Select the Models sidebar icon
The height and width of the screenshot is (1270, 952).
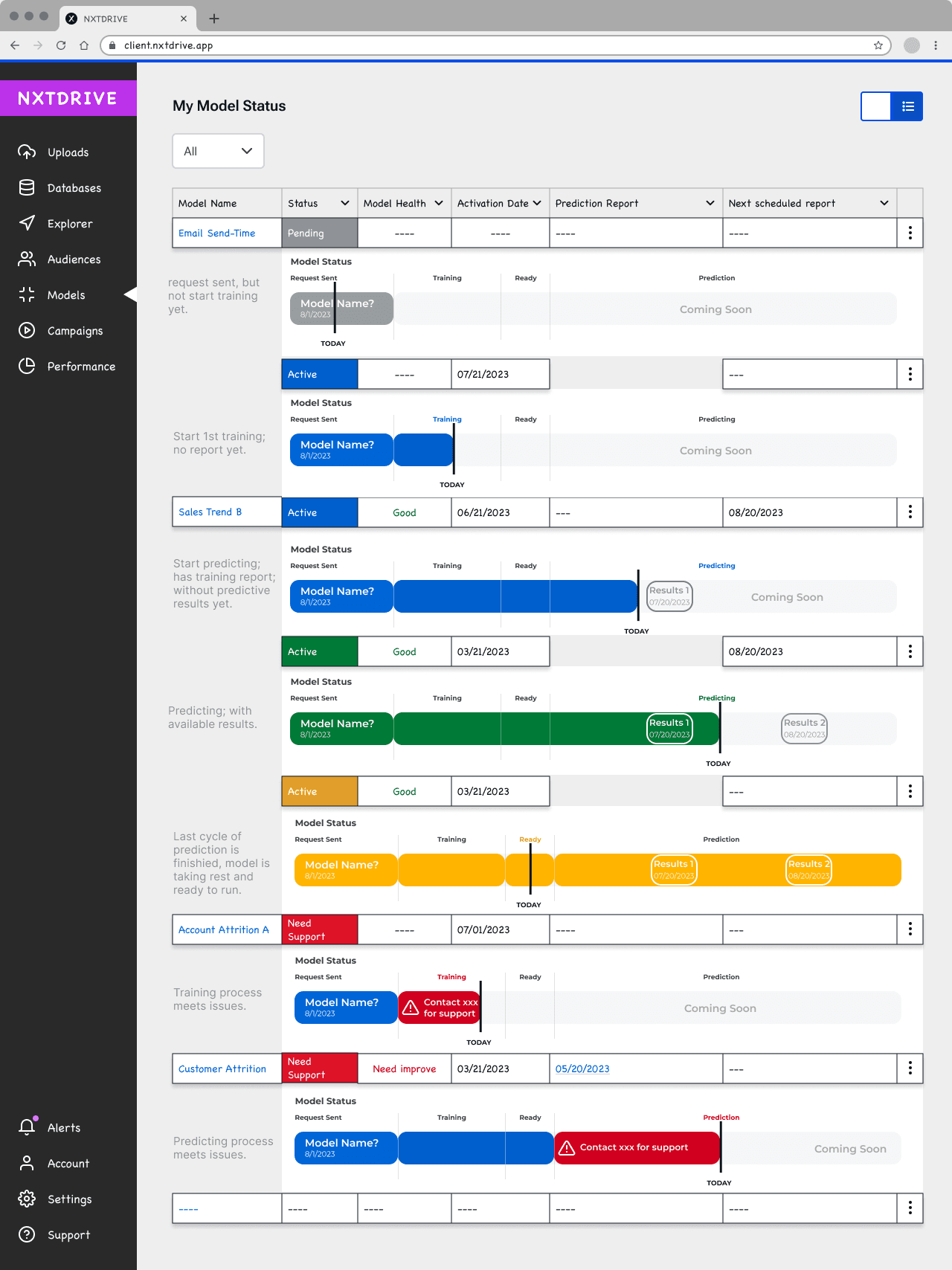pos(27,294)
